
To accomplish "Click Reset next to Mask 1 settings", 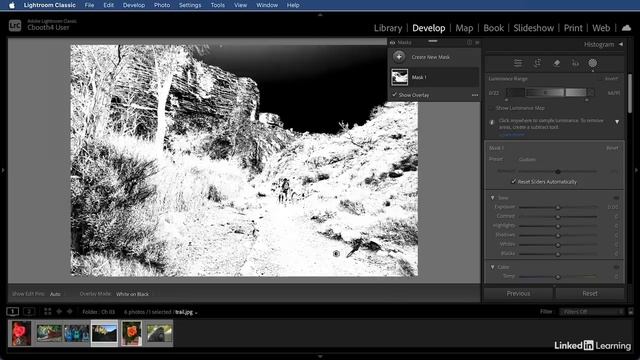I will coord(612,148).
